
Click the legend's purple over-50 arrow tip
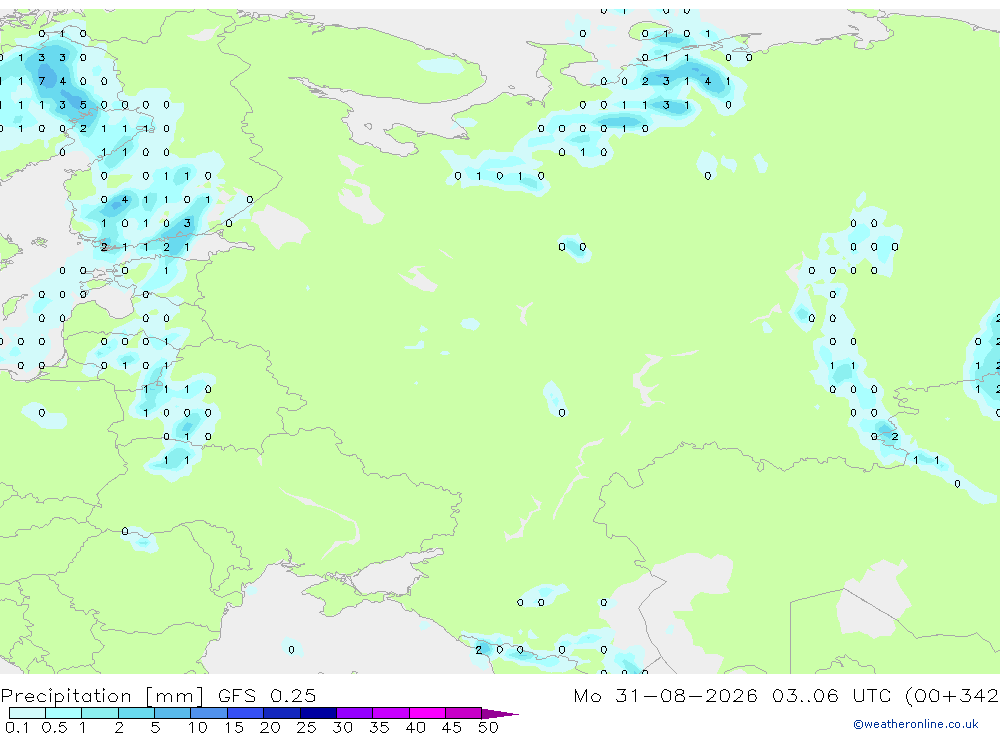(x=501, y=713)
